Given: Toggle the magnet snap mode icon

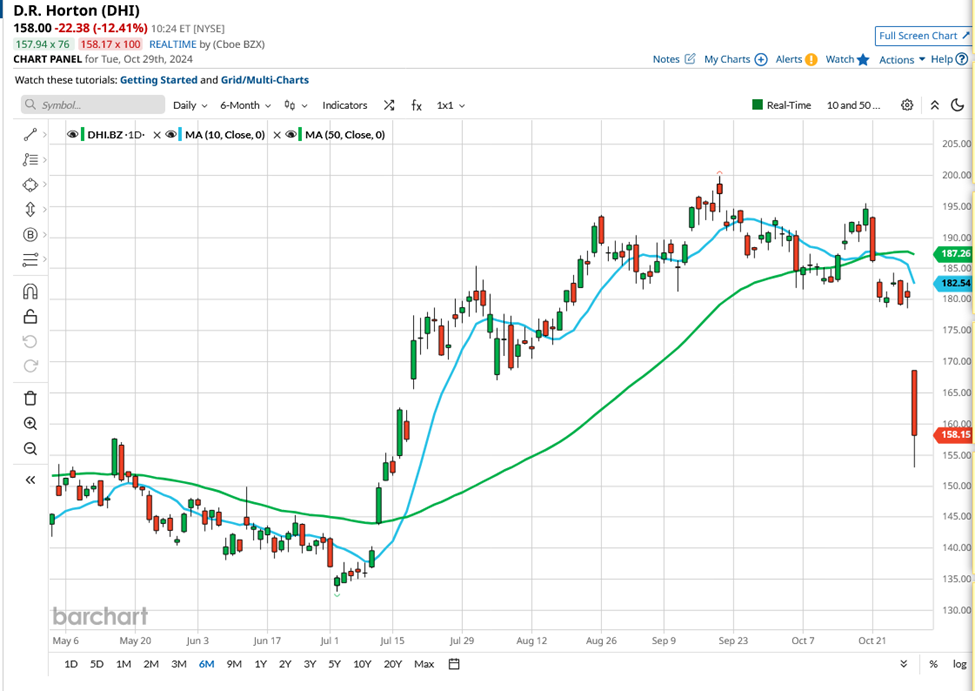Looking at the screenshot, I should tap(29, 292).
